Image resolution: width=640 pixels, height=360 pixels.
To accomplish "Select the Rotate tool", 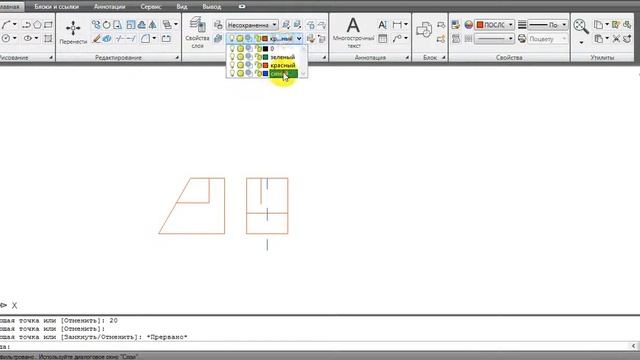I will coord(107,25).
